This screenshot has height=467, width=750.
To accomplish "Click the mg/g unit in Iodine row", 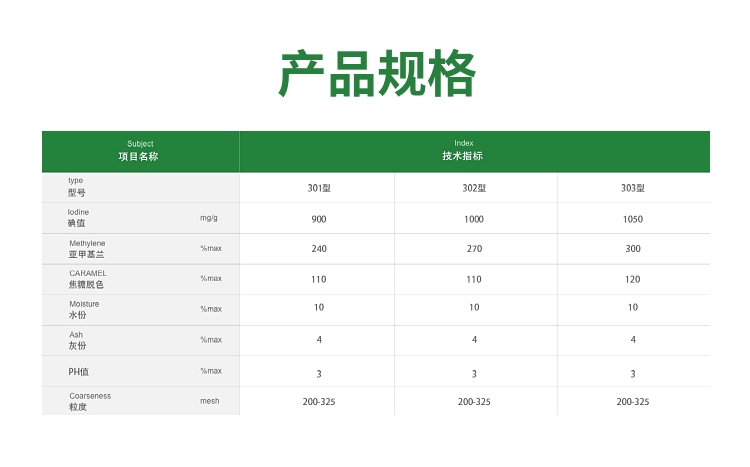I will tap(209, 218).
